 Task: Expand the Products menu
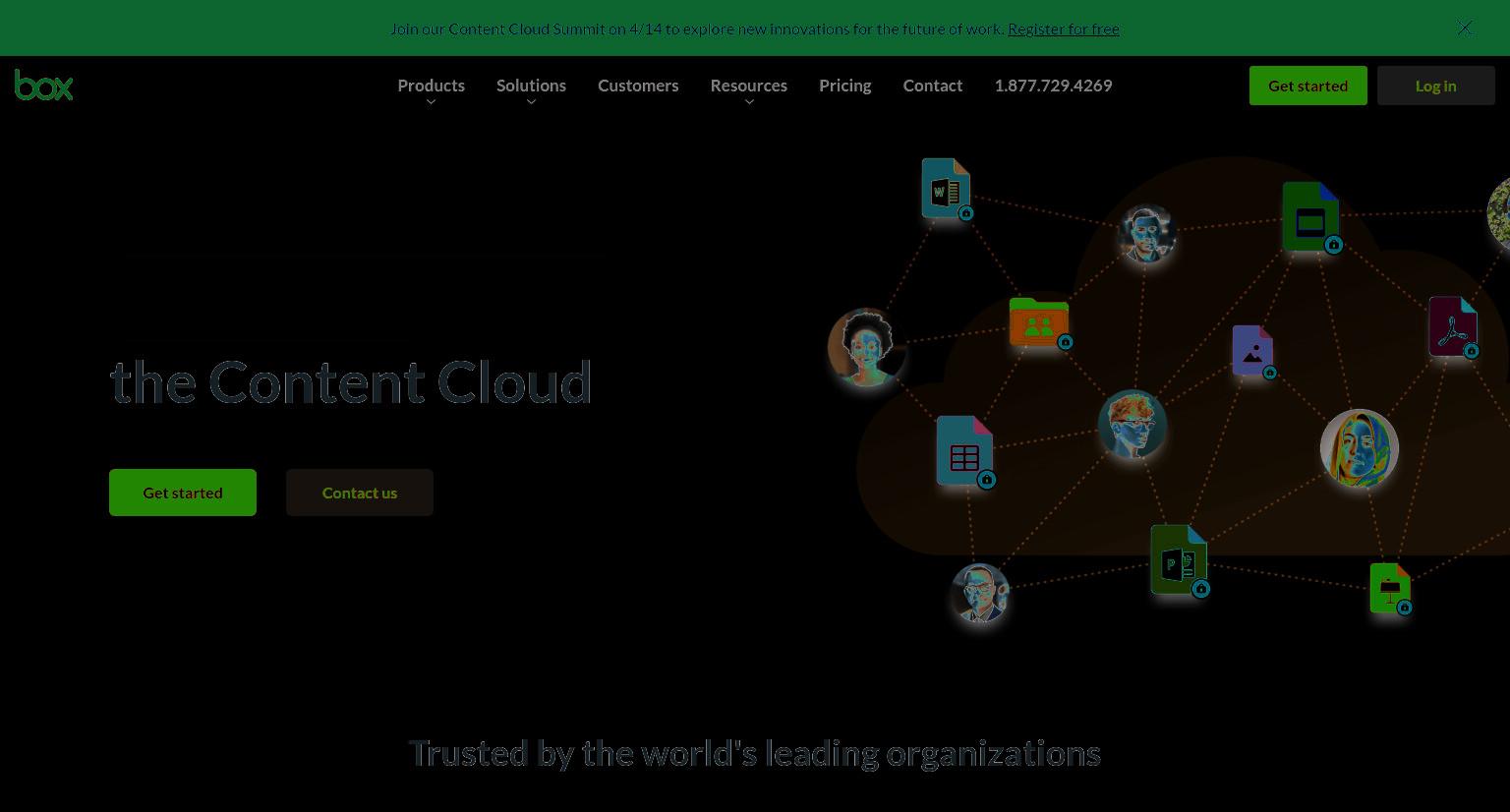click(431, 86)
